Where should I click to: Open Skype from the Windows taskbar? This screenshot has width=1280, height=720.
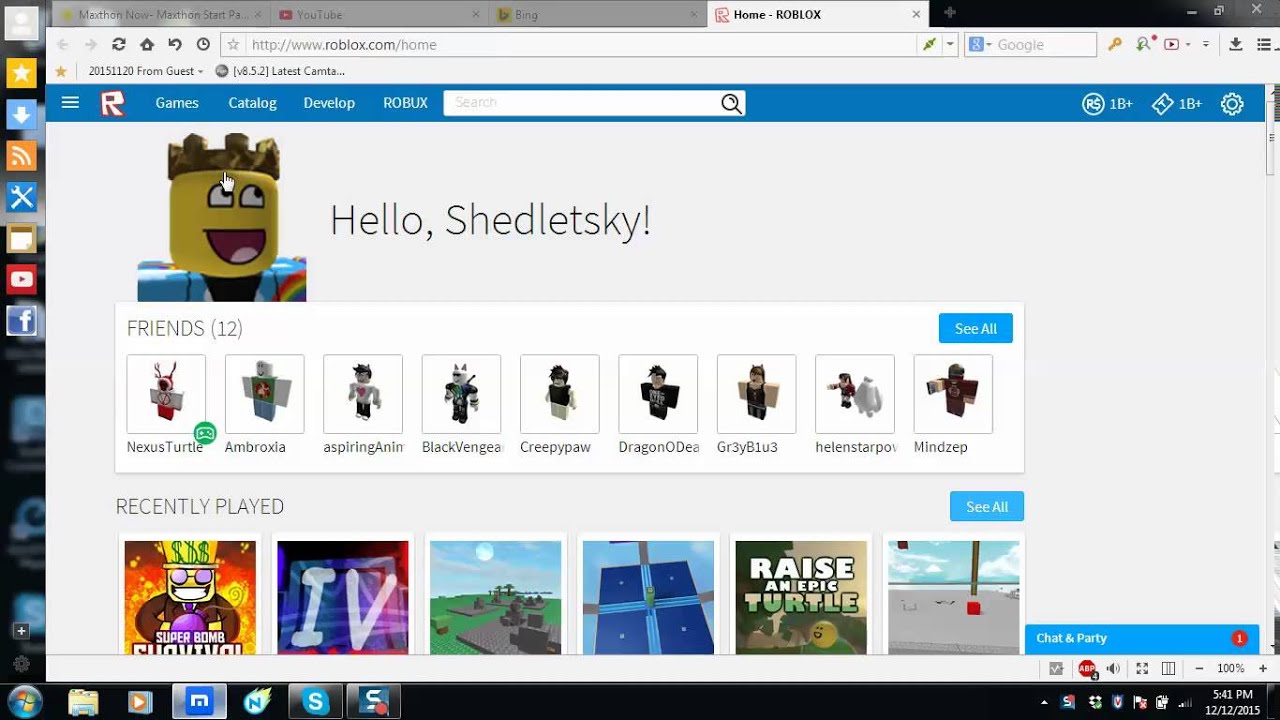click(x=316, y=701)
